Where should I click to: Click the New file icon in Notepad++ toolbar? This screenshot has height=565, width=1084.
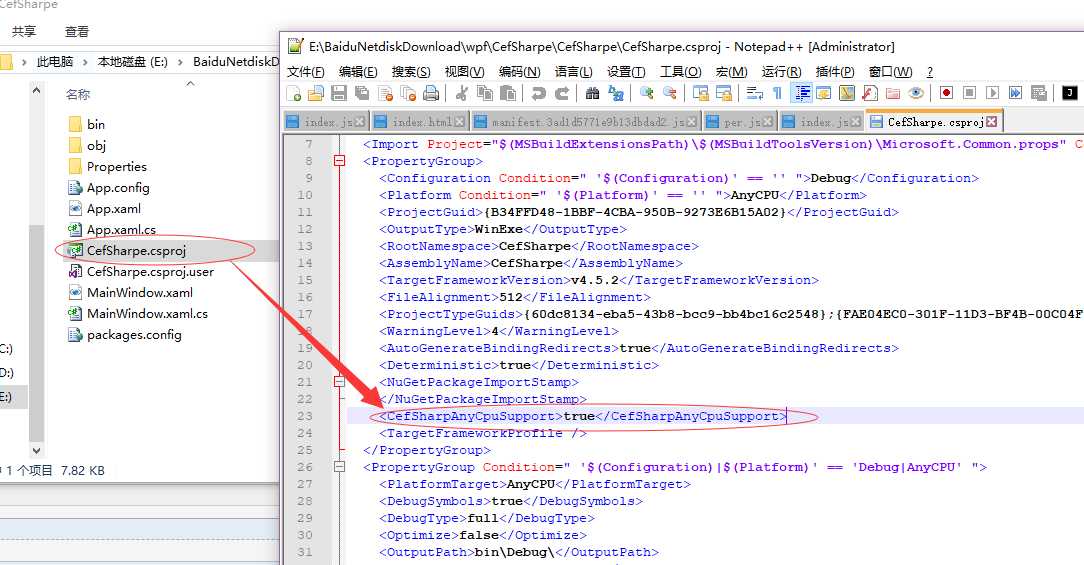pyautogui.click(x=293, y=93)
